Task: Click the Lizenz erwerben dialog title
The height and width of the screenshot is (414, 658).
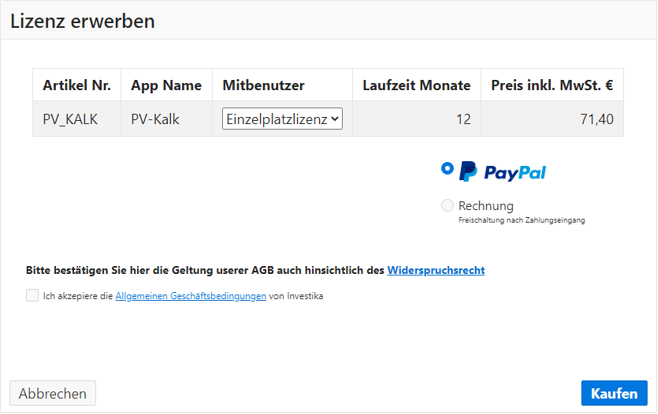Action: coord(83,21)
